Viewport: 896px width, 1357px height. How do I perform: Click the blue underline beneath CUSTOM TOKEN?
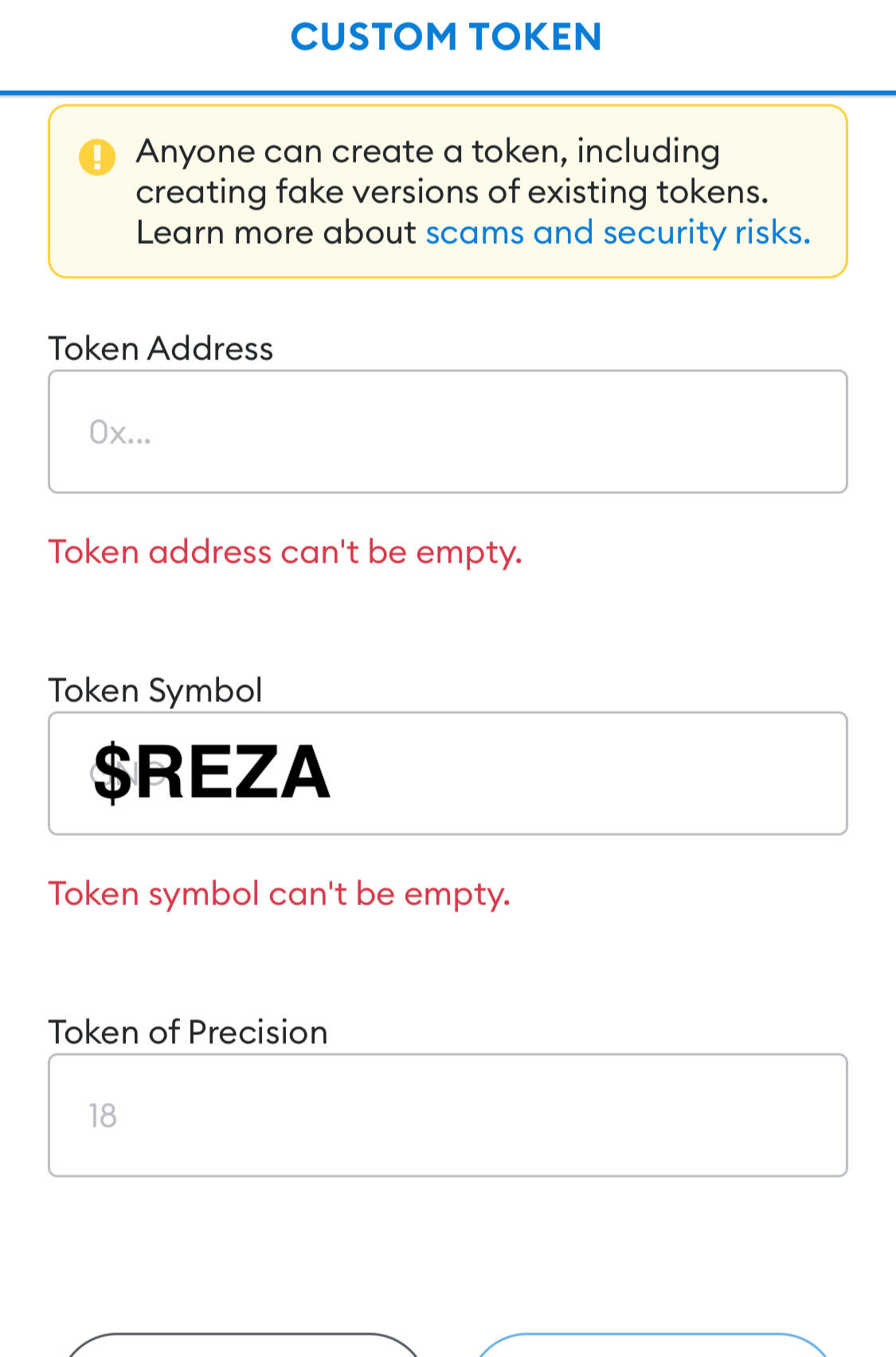tap(448, 93)
